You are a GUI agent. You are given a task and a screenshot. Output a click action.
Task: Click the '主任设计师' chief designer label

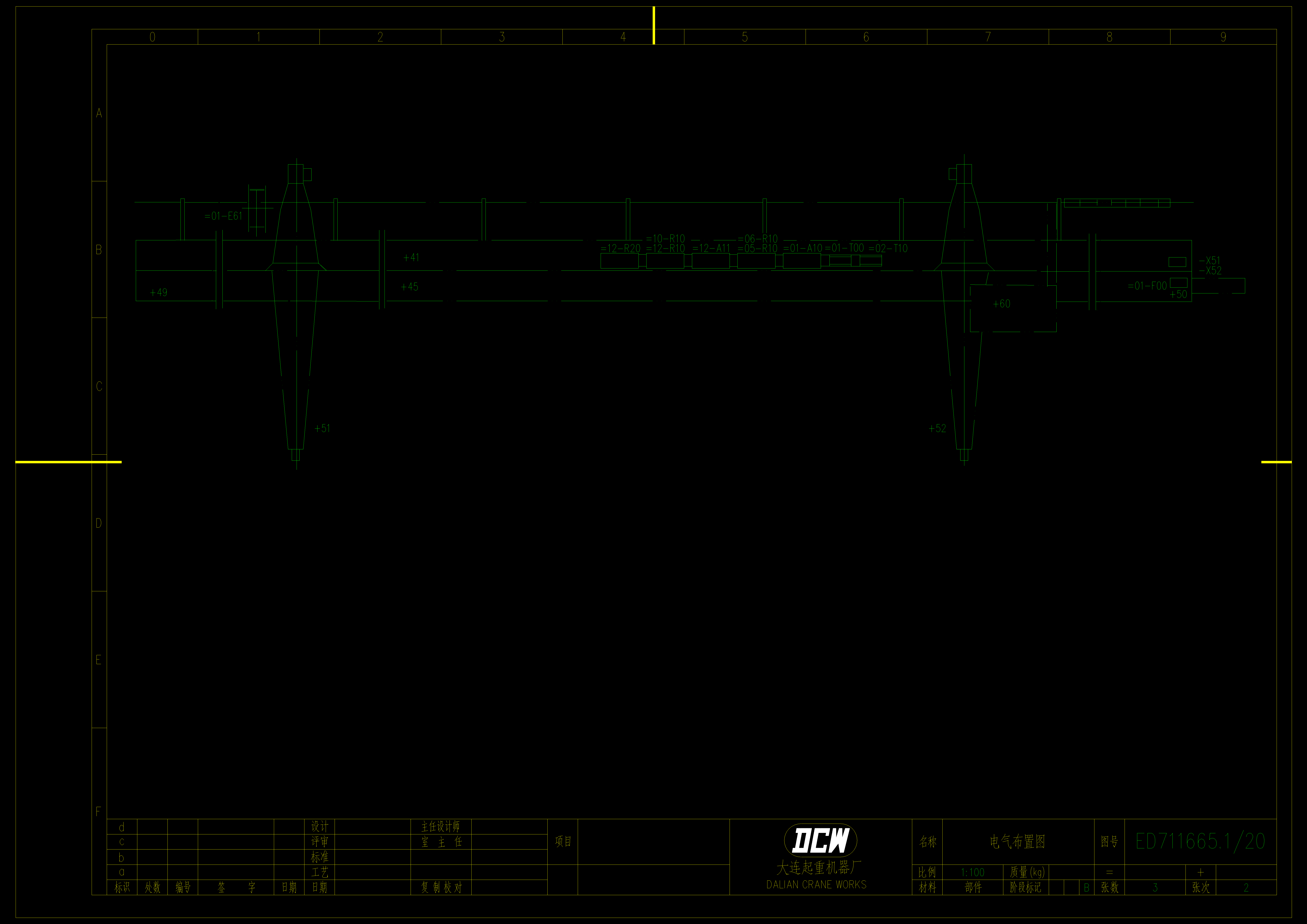(x=441, y=827)
